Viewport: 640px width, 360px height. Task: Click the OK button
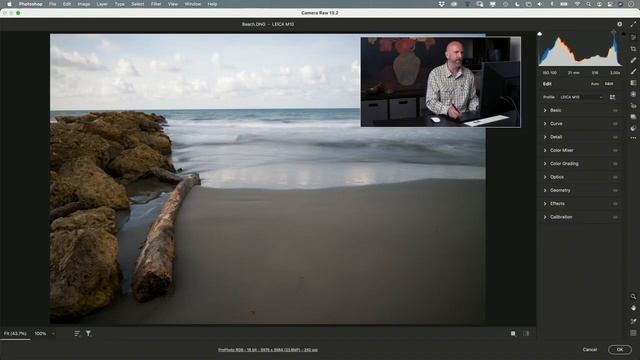[x=620, y=349]
